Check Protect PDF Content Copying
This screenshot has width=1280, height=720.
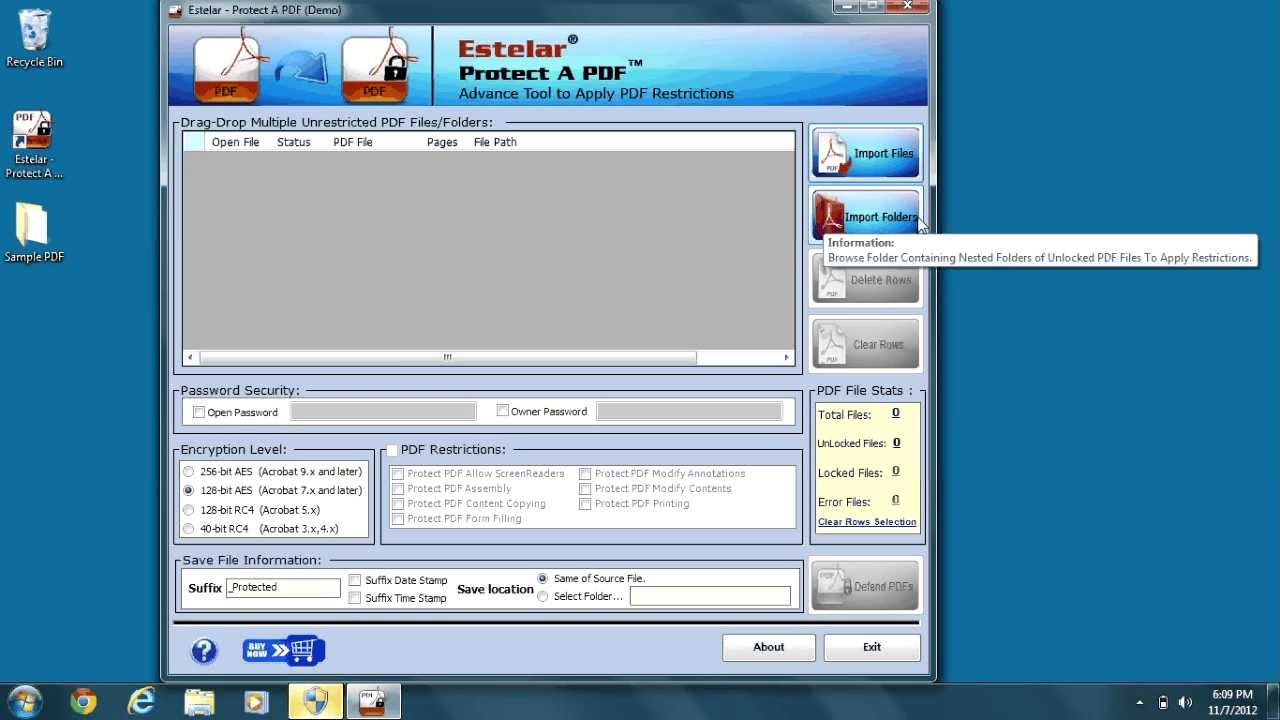click(398, 504)
